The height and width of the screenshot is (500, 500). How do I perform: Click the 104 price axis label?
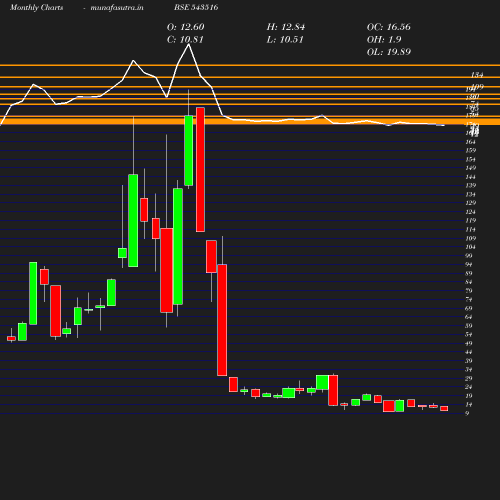[x=470, y=247]
